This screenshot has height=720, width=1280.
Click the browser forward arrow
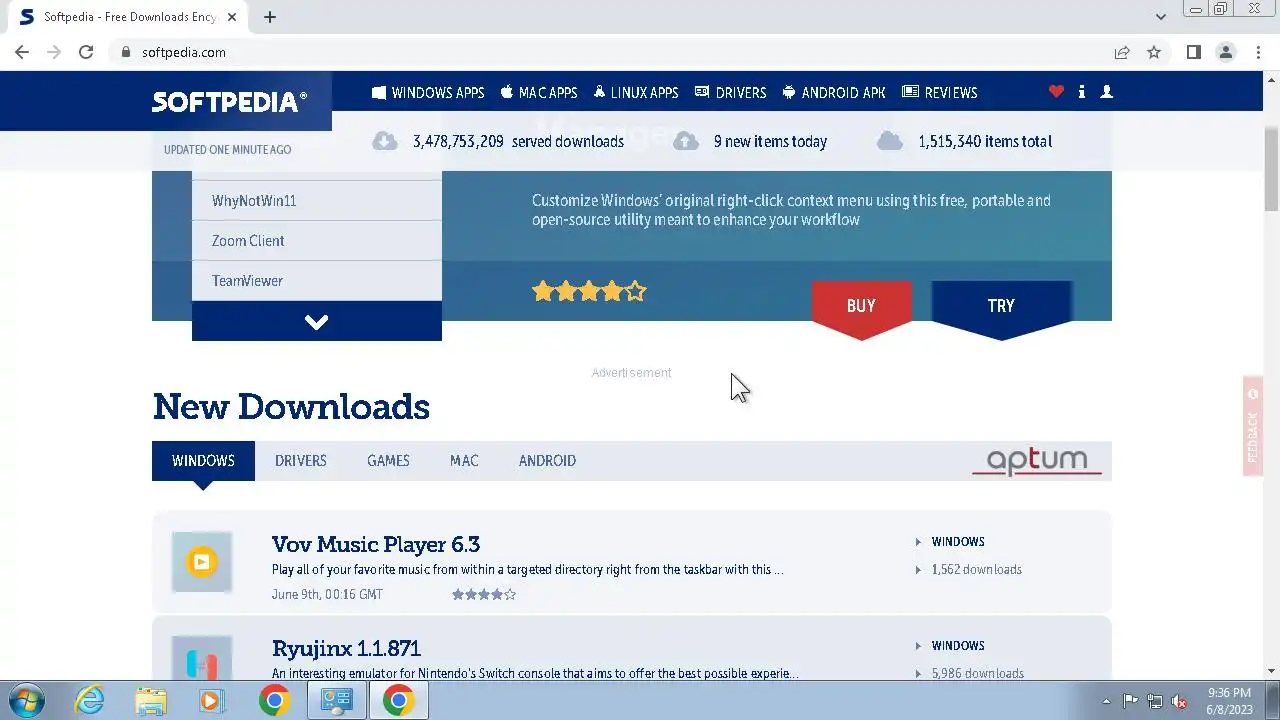[54, 52]
